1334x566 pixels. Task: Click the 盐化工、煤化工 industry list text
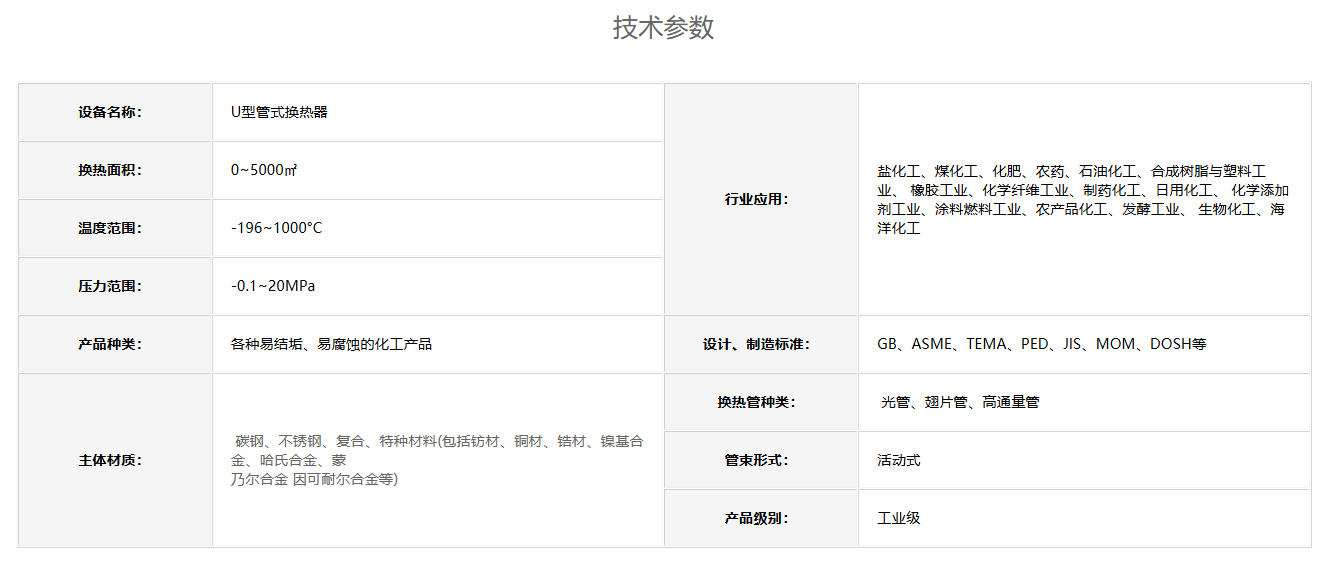point(1082,199)
